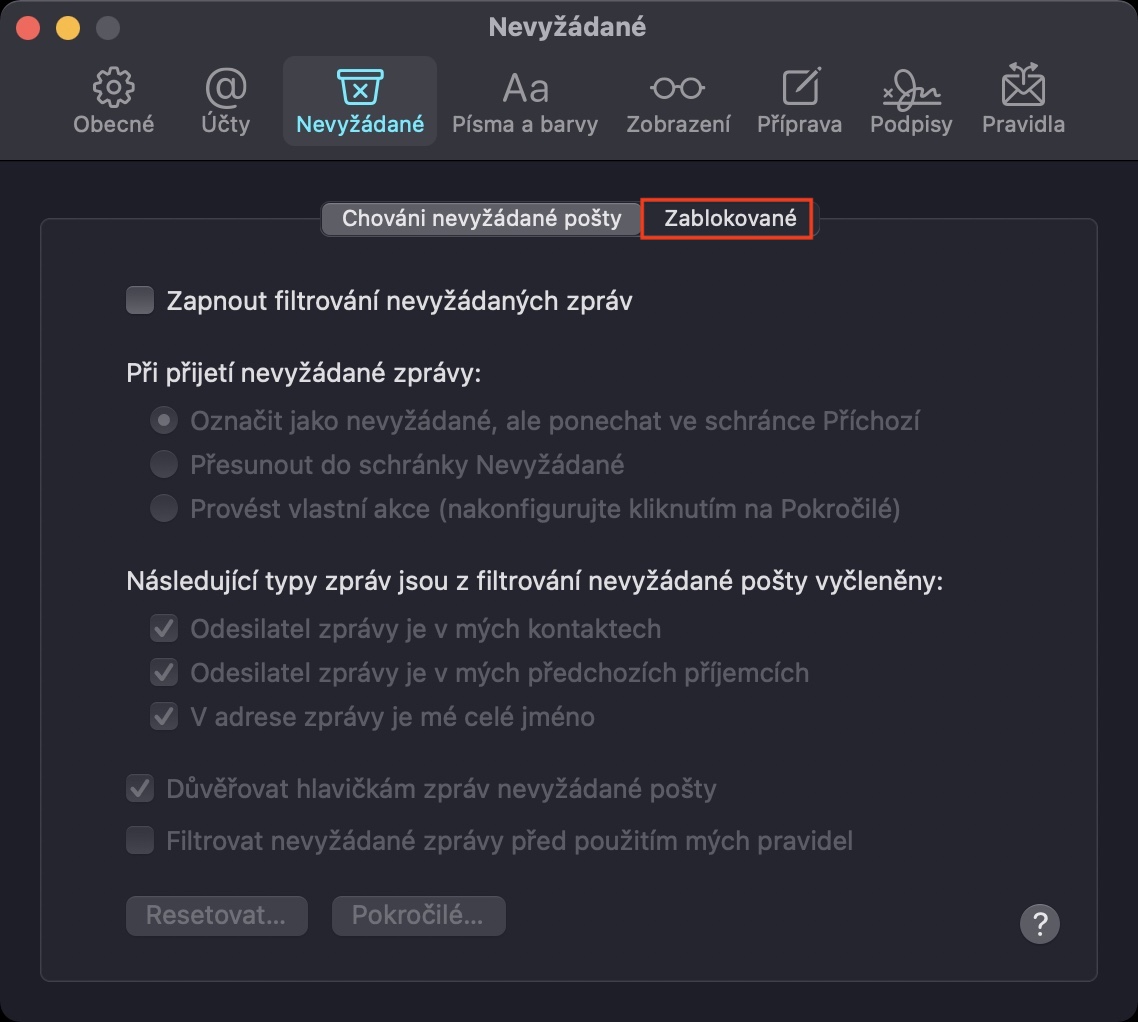Select Přesunout do schránky Nevyžádané option
This screenshot has width=1138, height=1022.
tap(164, 465)
